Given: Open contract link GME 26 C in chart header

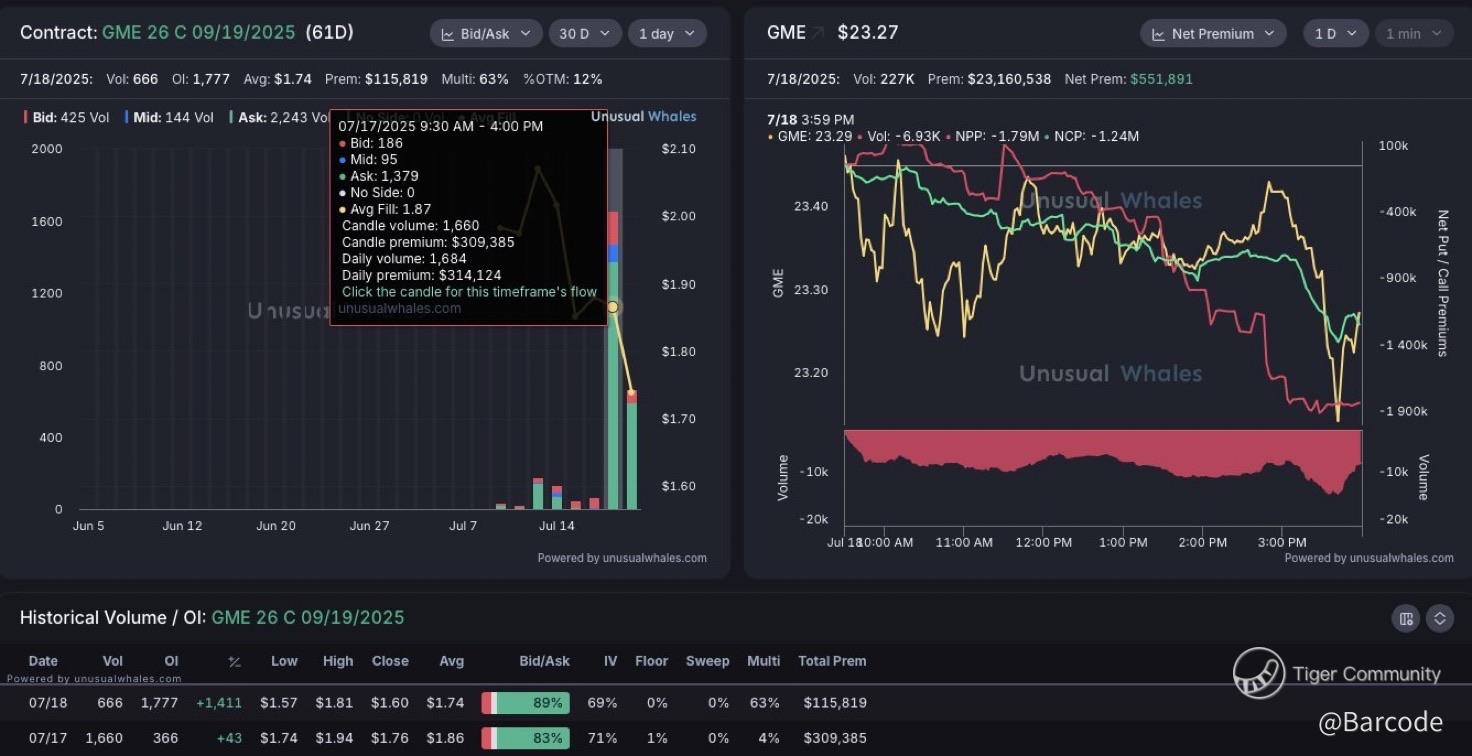Looking at the screenshot, I should pos(198,33).
